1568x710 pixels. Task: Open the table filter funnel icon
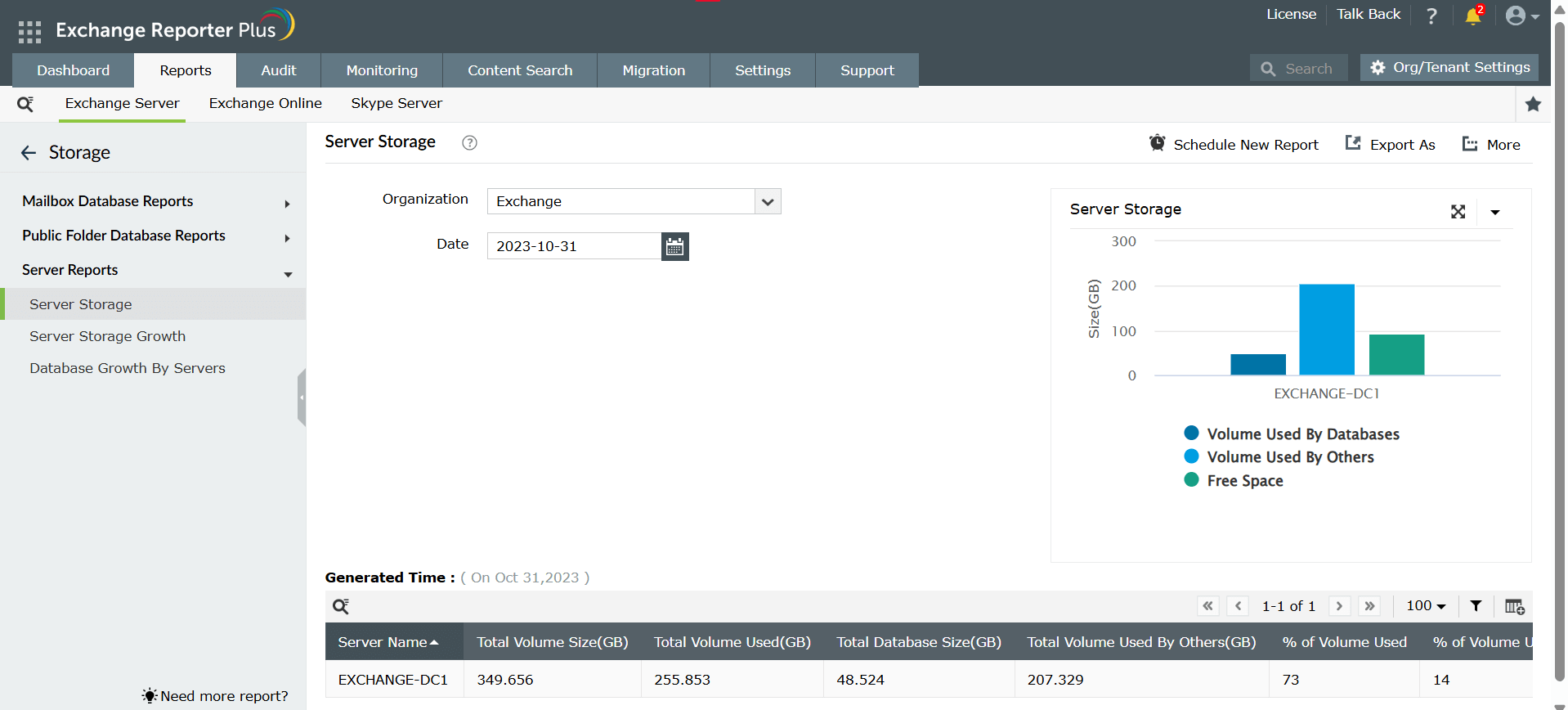click(1476, 606)
